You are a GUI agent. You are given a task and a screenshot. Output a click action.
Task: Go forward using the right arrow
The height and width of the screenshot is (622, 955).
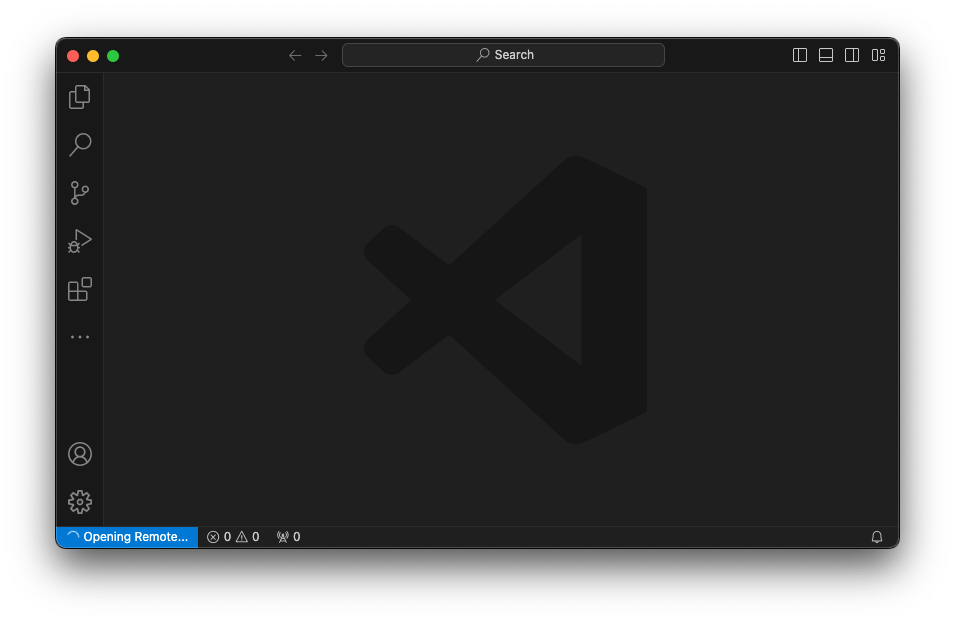[x=322, y=55]
